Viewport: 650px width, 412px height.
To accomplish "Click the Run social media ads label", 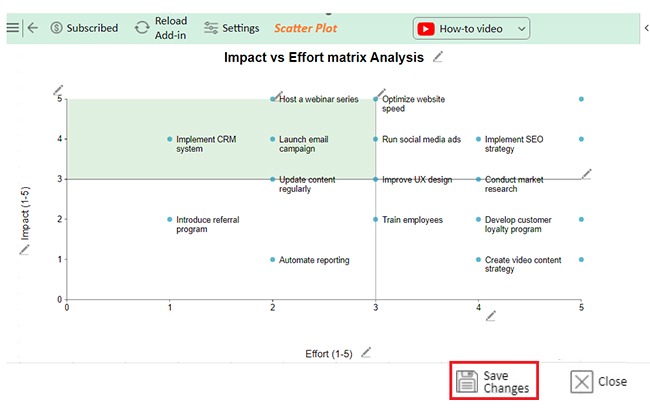I will pos(421,139).
